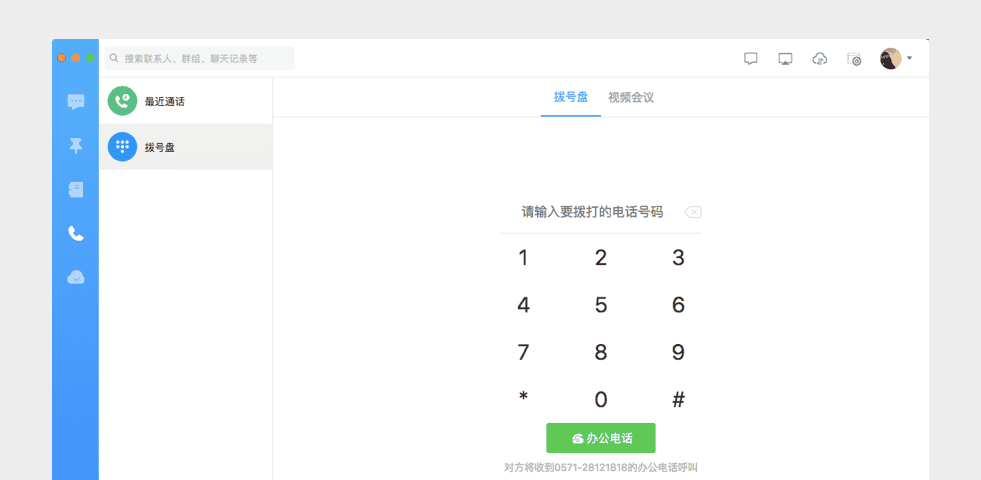Select the 拨号盘 tab
Image resolution: width=981 pixels, height=480 pixels.
point(571,97)
